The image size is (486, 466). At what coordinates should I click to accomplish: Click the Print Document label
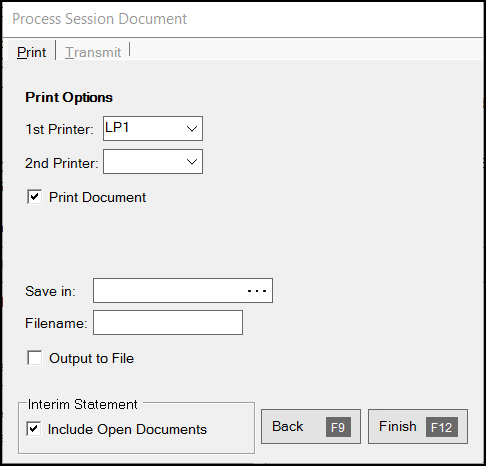click(97, 197)
